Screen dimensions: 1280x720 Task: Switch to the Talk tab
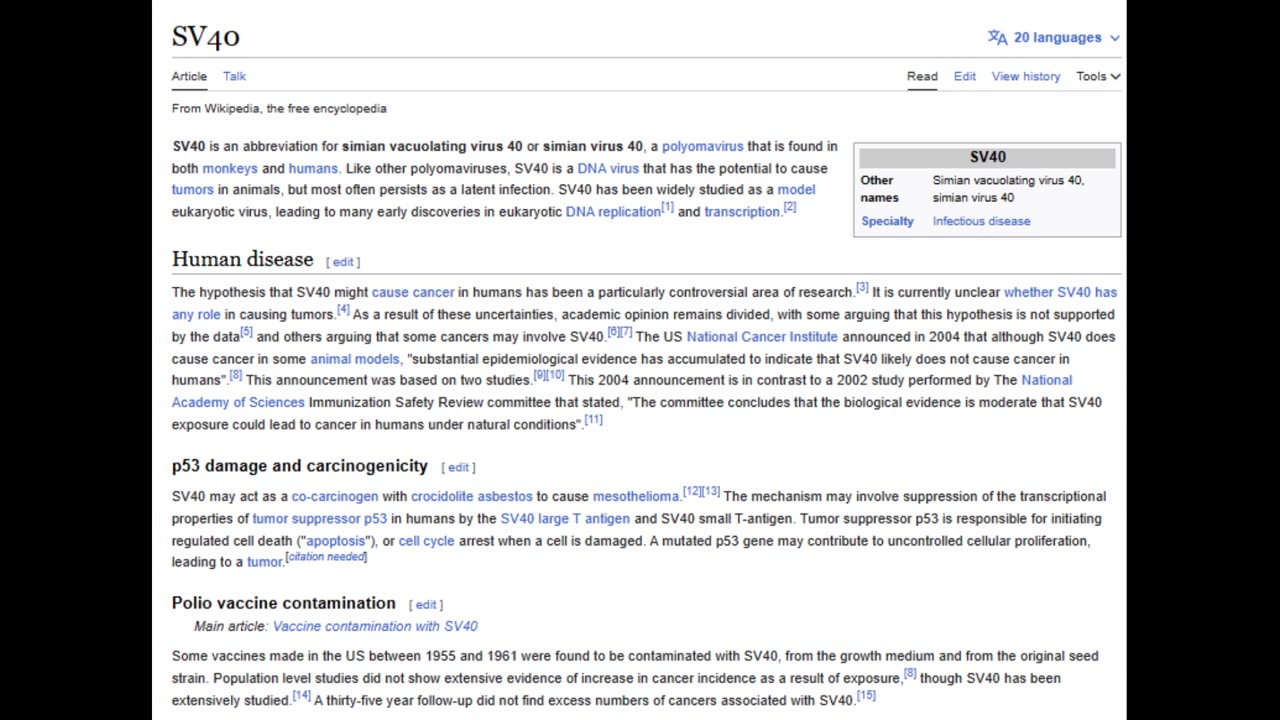234,76
